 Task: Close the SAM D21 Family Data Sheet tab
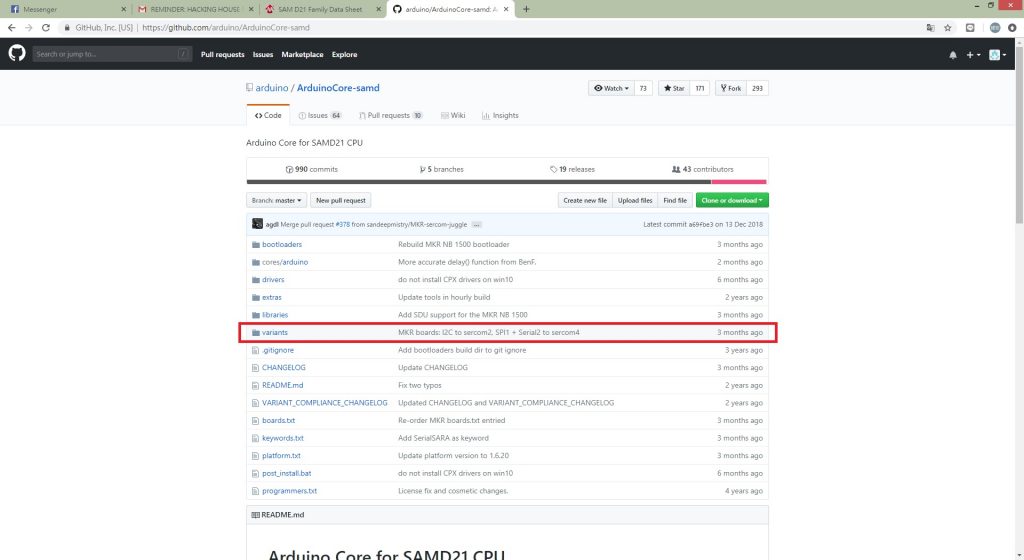tap(378, 9)
